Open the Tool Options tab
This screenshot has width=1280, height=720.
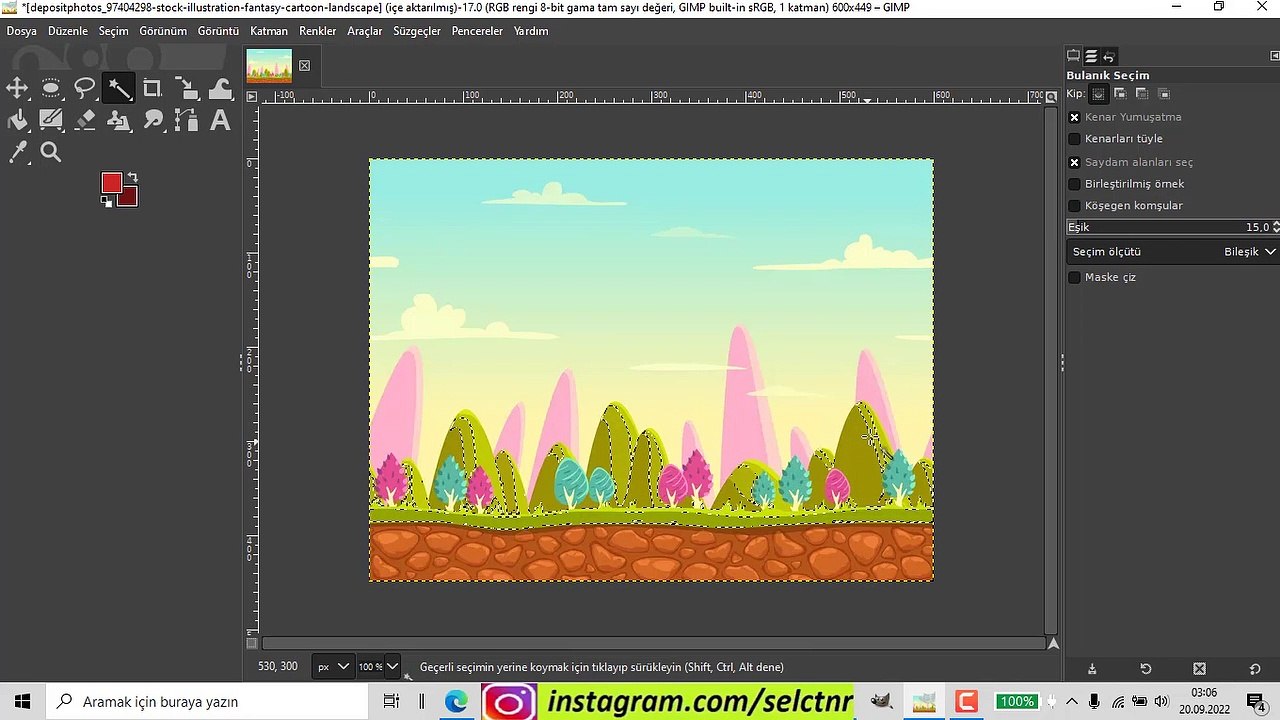tap(1073, 56)
